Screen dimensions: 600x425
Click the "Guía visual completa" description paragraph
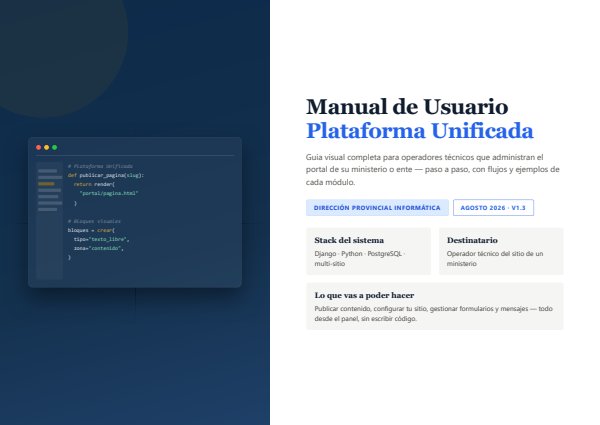[x=432, y=169]
